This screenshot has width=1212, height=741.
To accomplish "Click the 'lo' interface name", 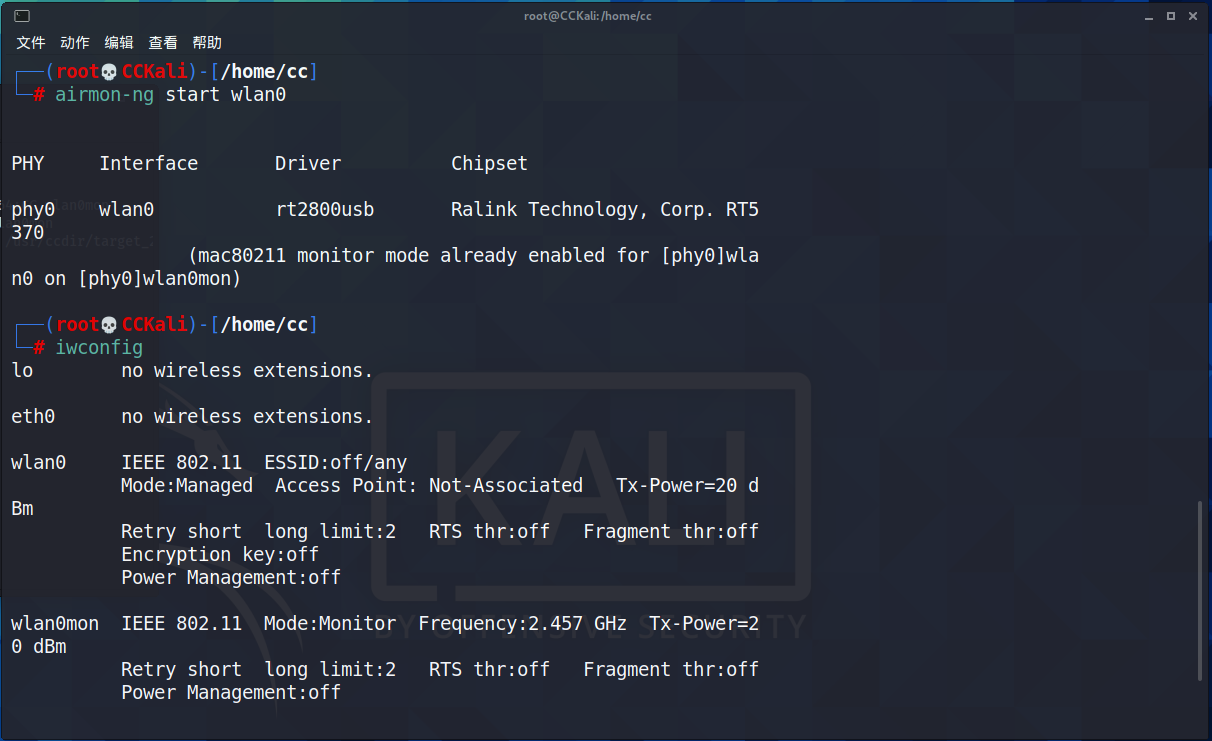I will point(22,370).
